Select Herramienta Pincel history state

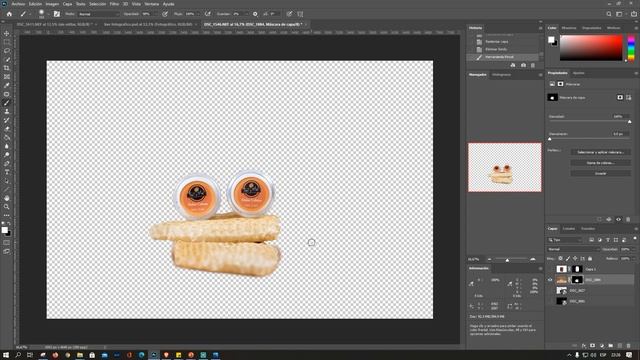coord(503,57)
